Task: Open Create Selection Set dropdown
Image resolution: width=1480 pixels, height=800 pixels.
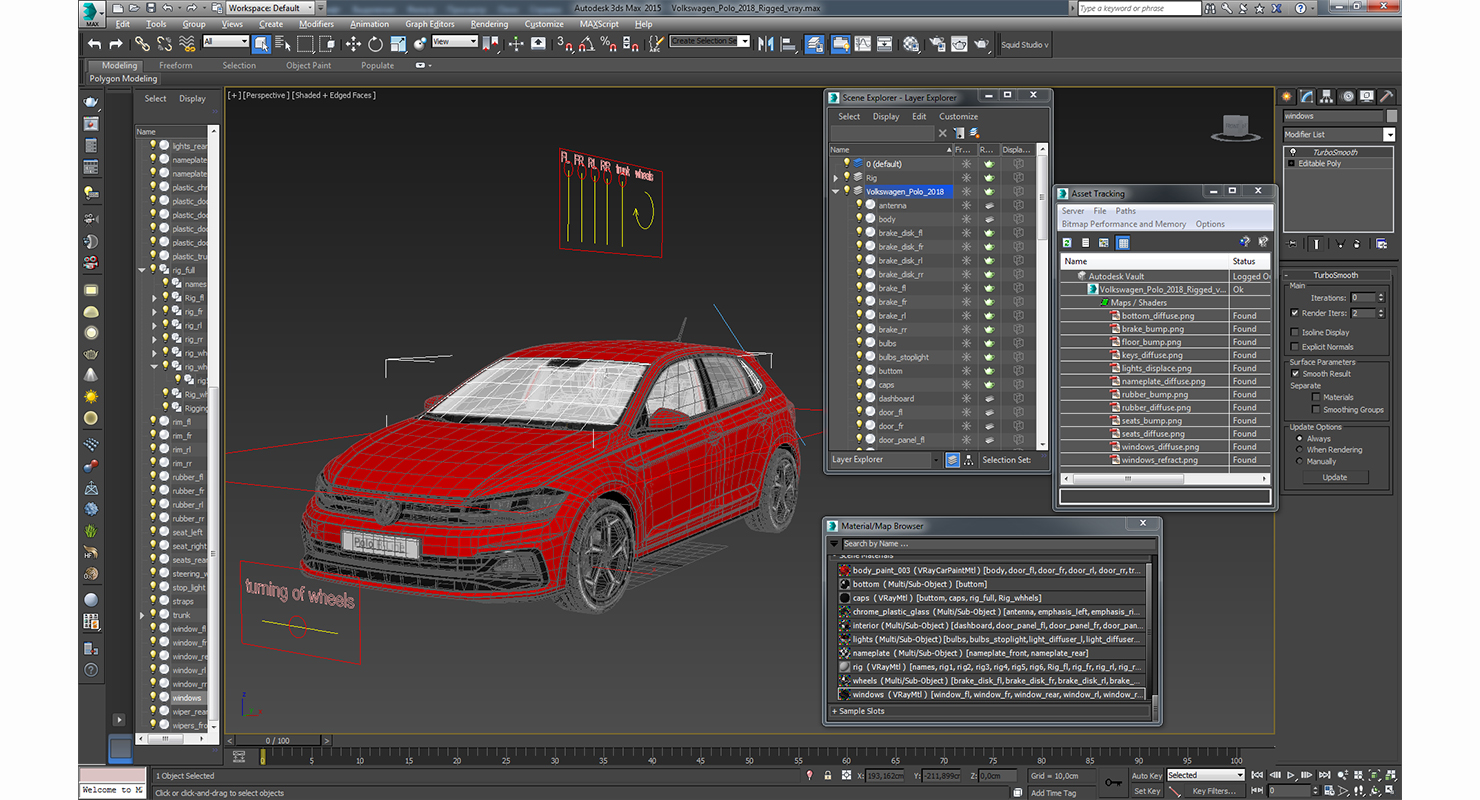Action: [710, 41]
